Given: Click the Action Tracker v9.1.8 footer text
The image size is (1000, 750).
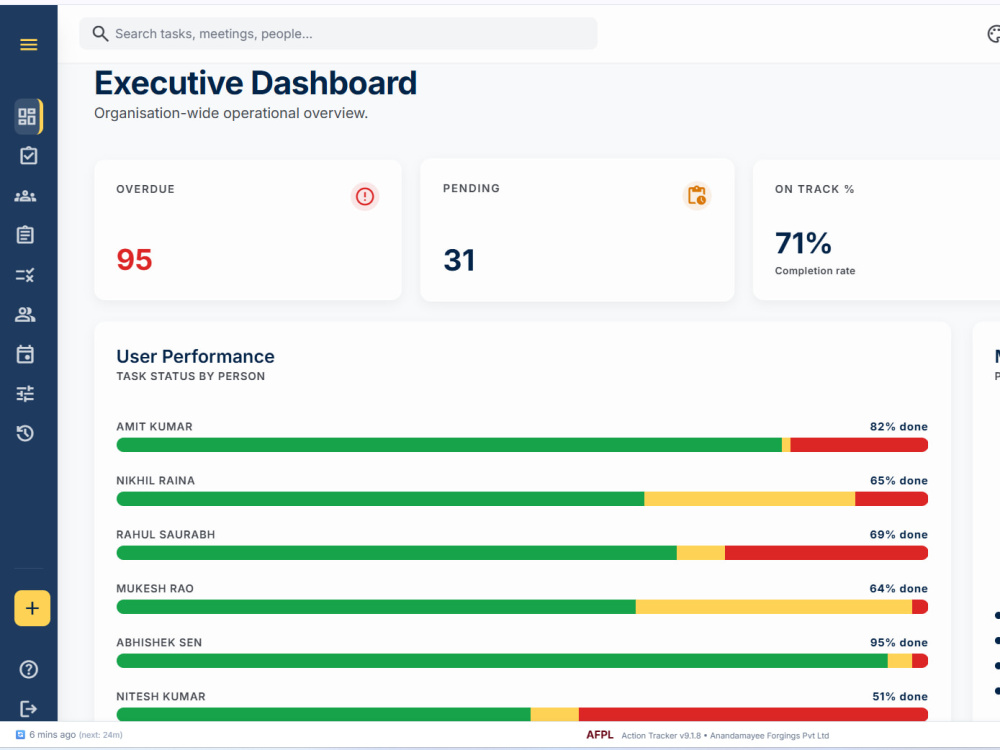Looking at the screenshot, I should pyautogui.click(x=661, y=735).
